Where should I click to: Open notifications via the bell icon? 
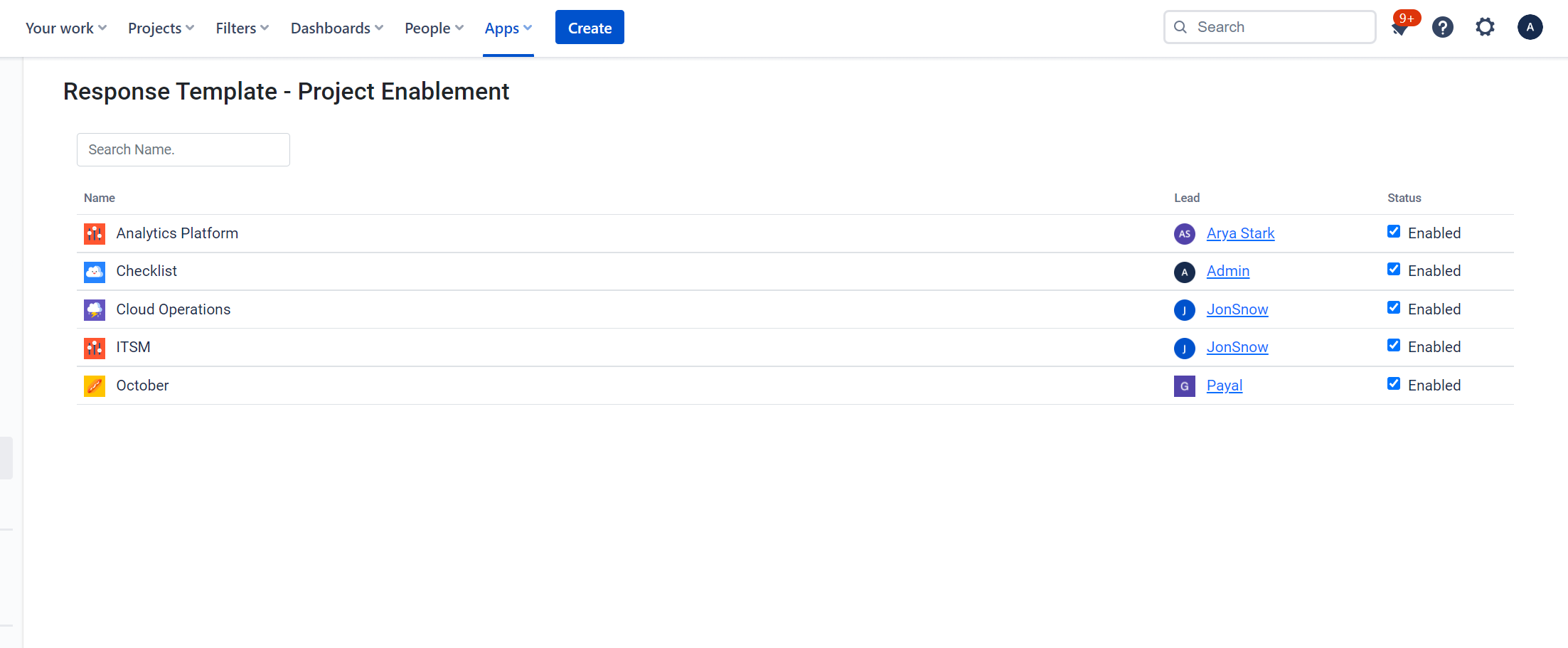(x=1400, y=28)
